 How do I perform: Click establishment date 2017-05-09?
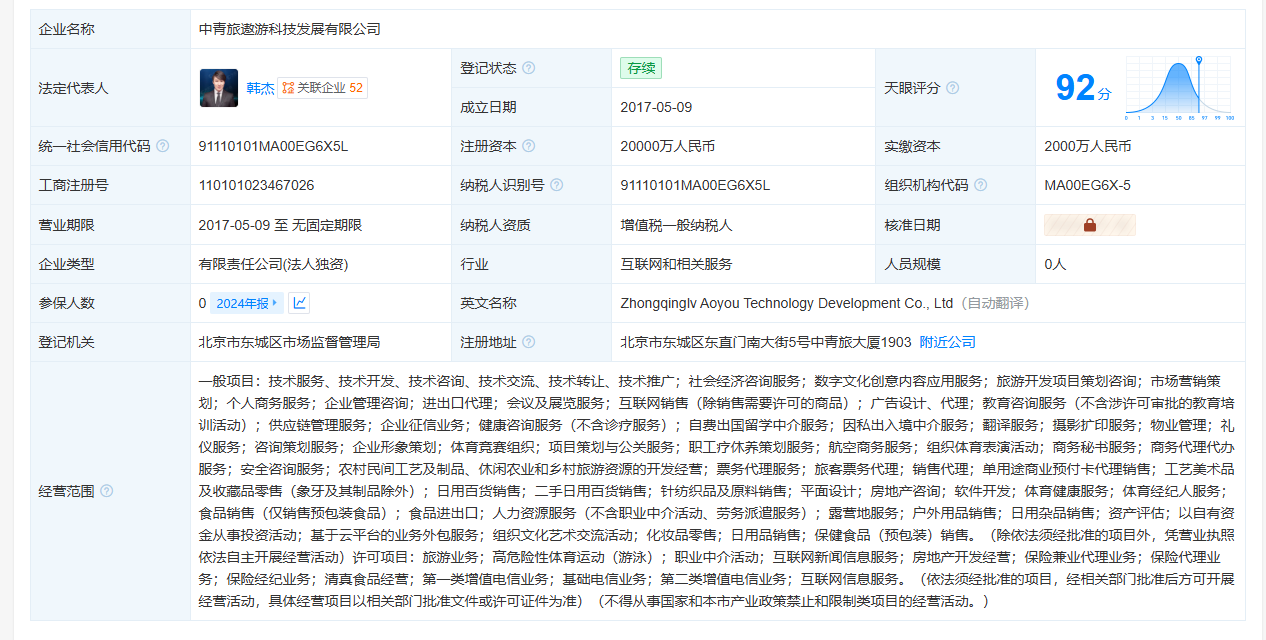coord(656,107)
